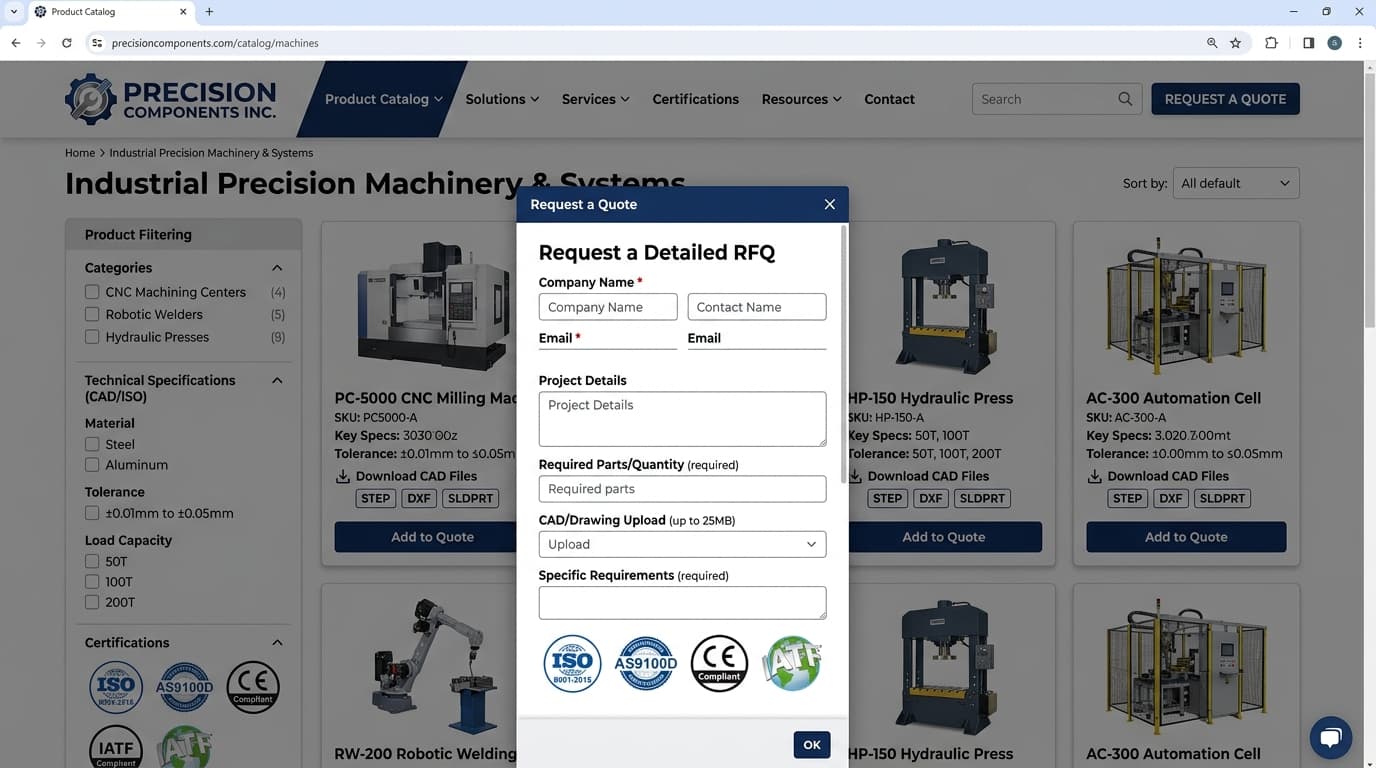Click Home in the breadcrumb
This screenshot has height=768, width=1376.
coord(80,153)
